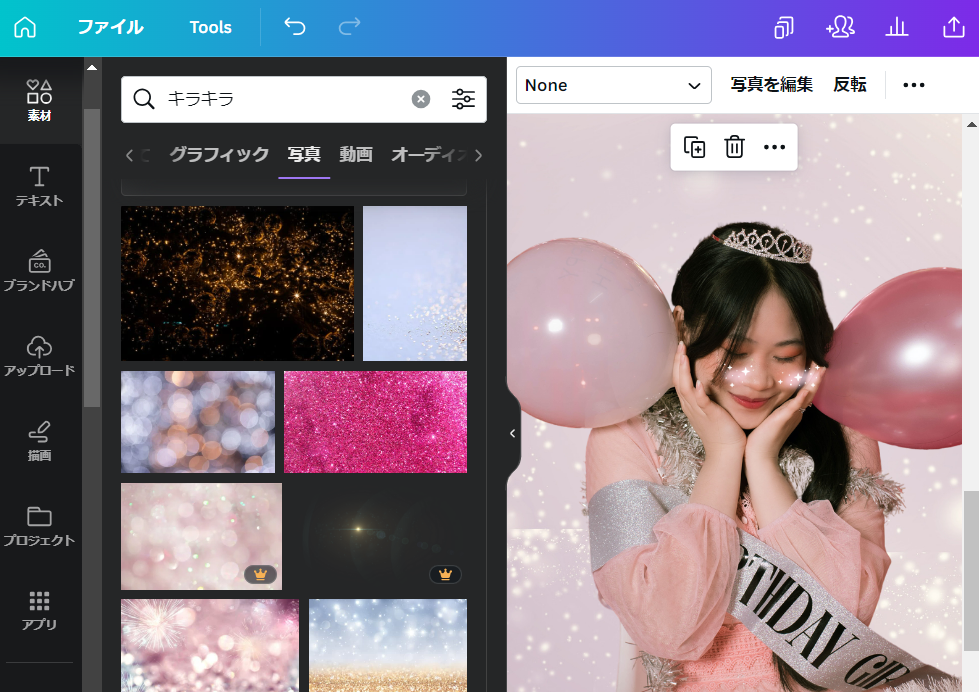Open the None filter dropdown
This screenshot has height=692, width=979.
coord(614,85)
